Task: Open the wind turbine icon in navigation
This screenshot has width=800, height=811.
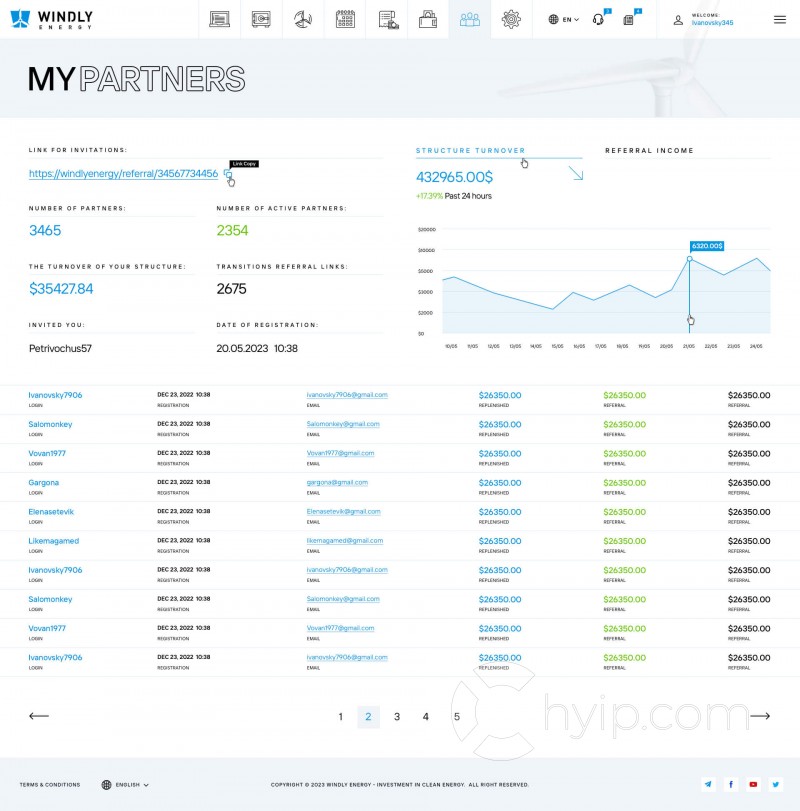Action: 303,19
